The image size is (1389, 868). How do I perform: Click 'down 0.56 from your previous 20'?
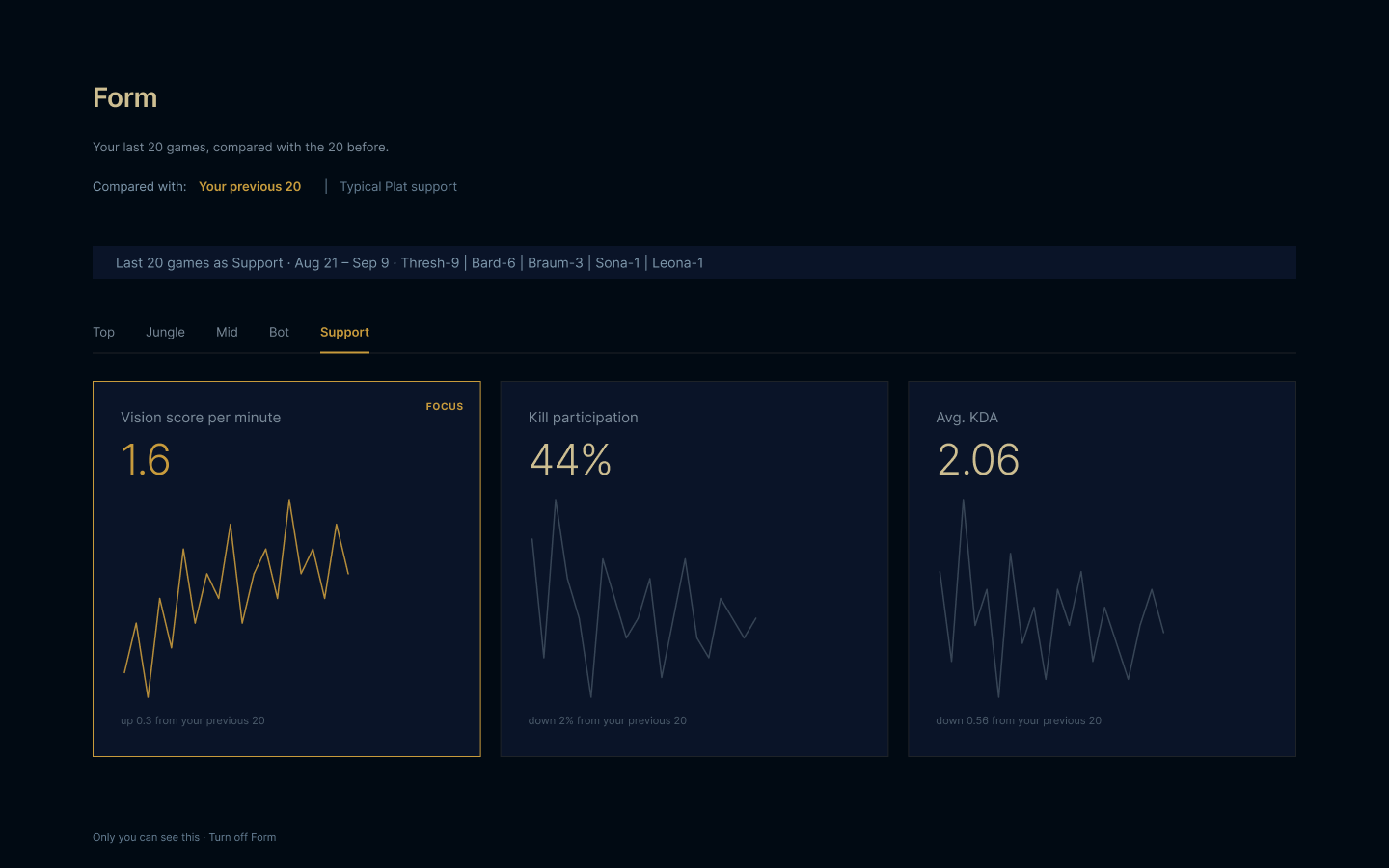point(1019,720)
